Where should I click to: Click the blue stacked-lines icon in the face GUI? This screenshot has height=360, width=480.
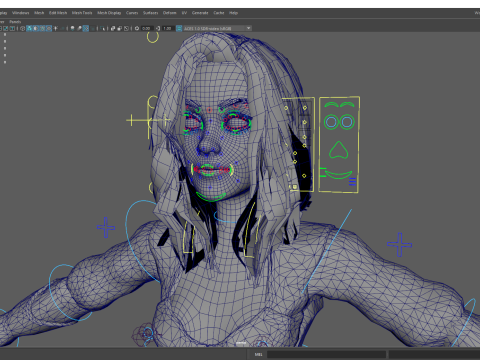point(353,182)
